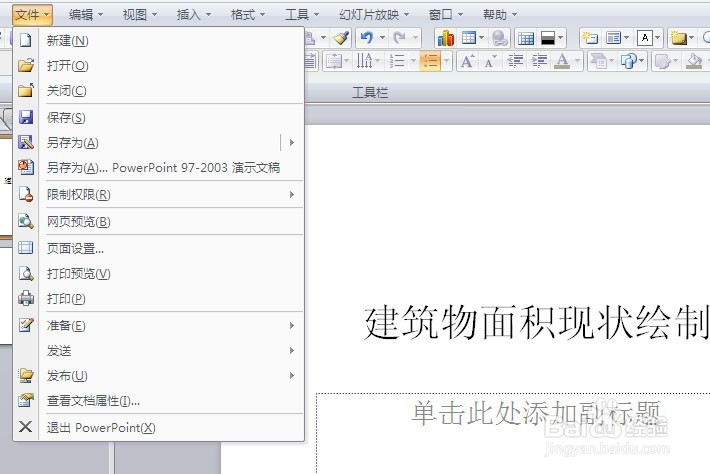The height and width of the screenshot is (474, 710).
Task: Click the Restrict Permission (限制权限) icon
Action: (x=26, y=194)
